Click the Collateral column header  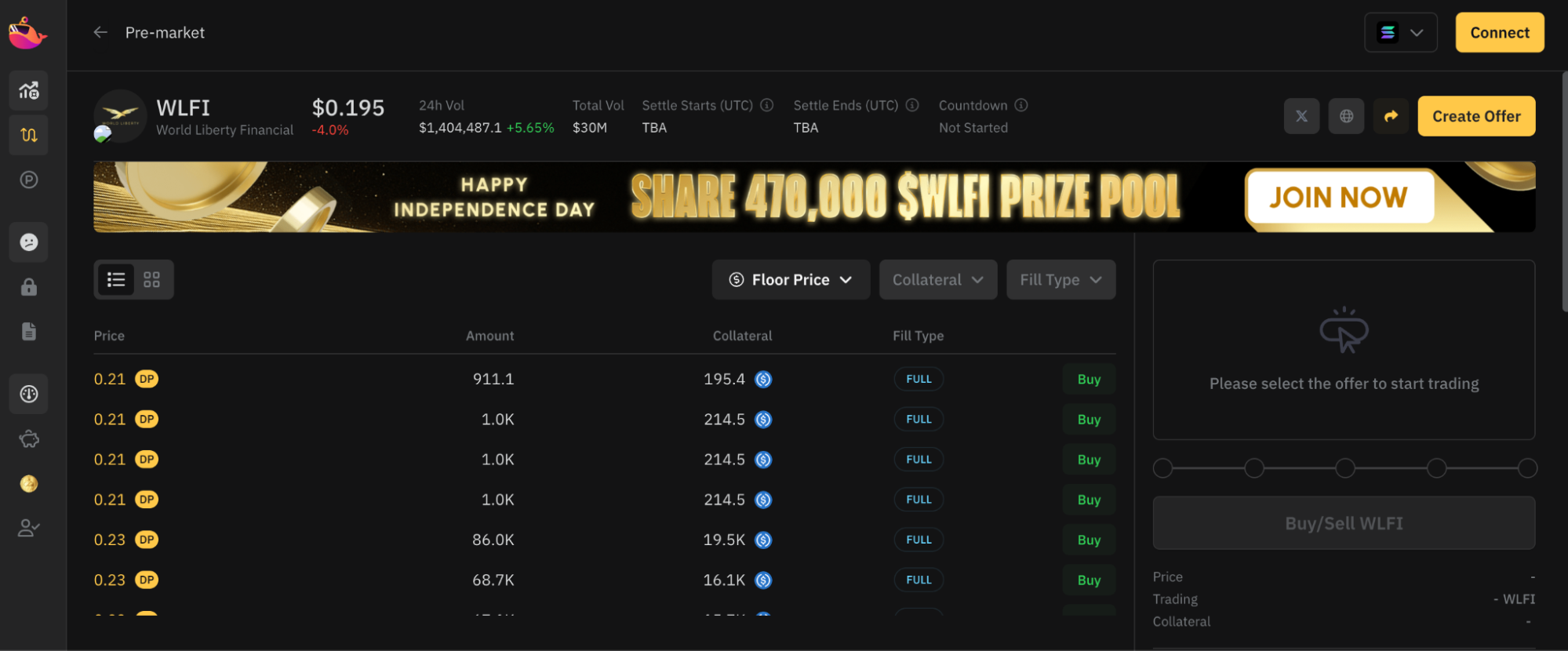click(x=742, y=336)
